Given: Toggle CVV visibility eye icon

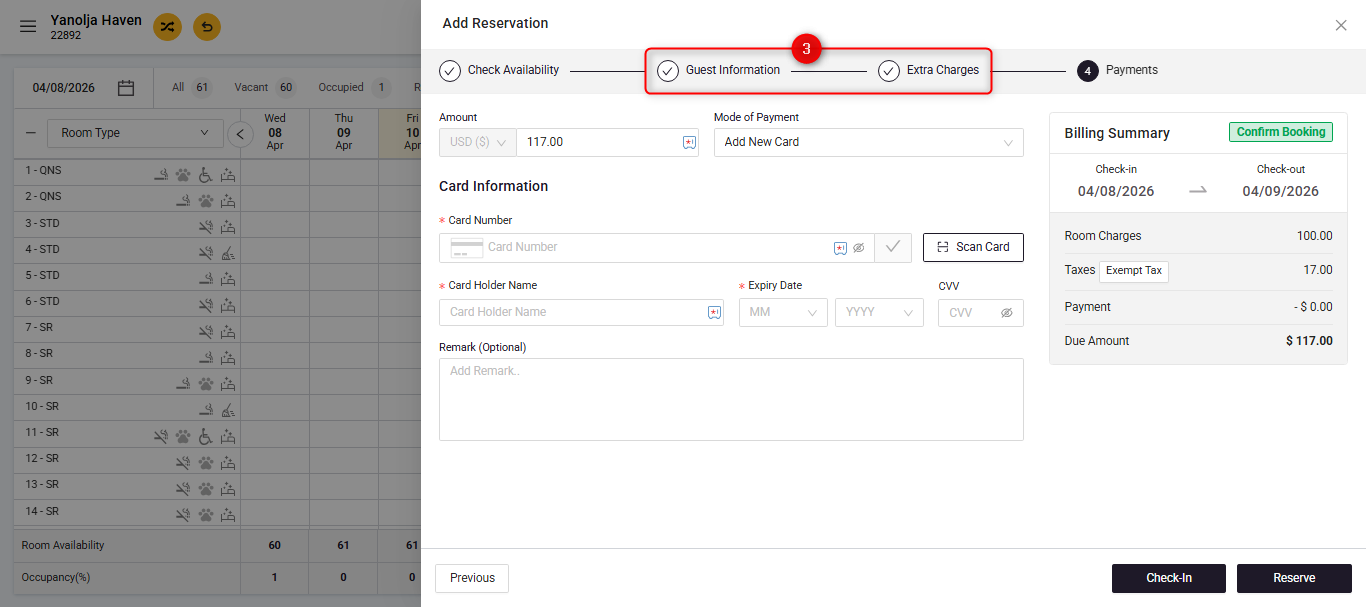Looking at the screenshot, I should pyautogui.click(x=1007, y=313).
